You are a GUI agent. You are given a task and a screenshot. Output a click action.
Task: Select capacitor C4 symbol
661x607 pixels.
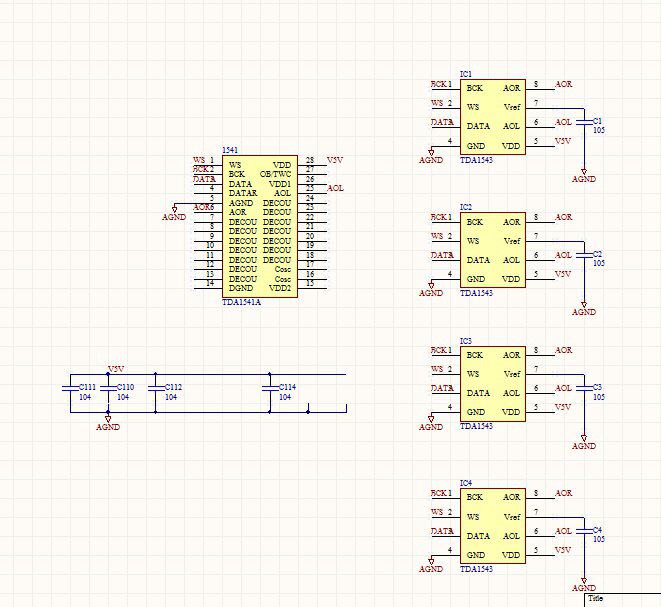coord(584,531)
